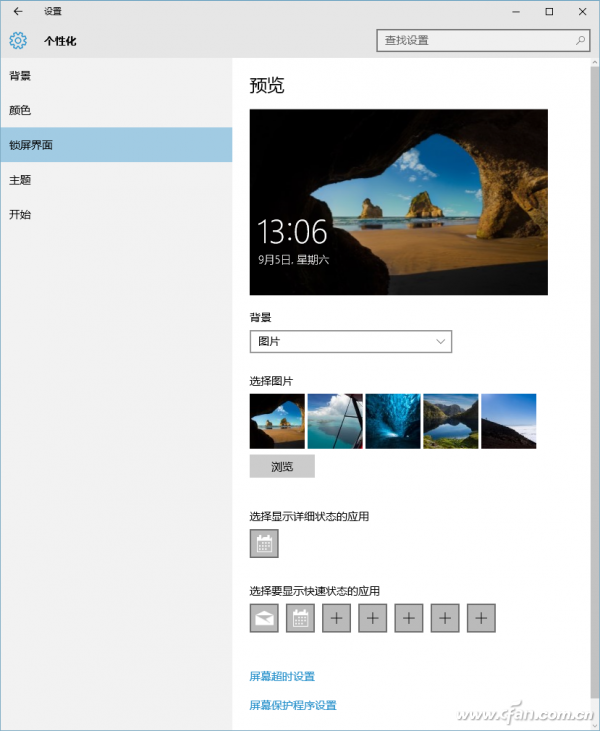The width and height of the screenshot is (600, 731).
Task: Choose the dark hillside sky thumbnail
Action: pyautogui.click(x=508, y=421)
